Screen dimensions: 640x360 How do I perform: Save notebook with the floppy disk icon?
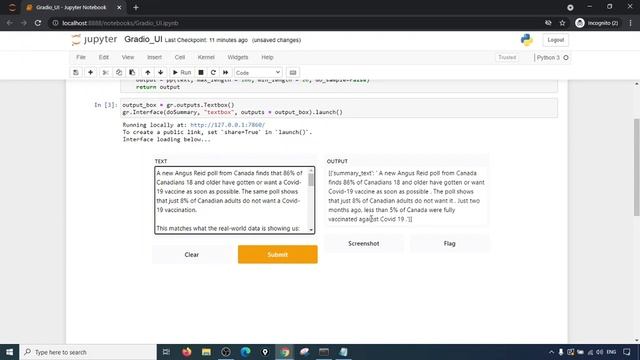click(x=76, y=73)
